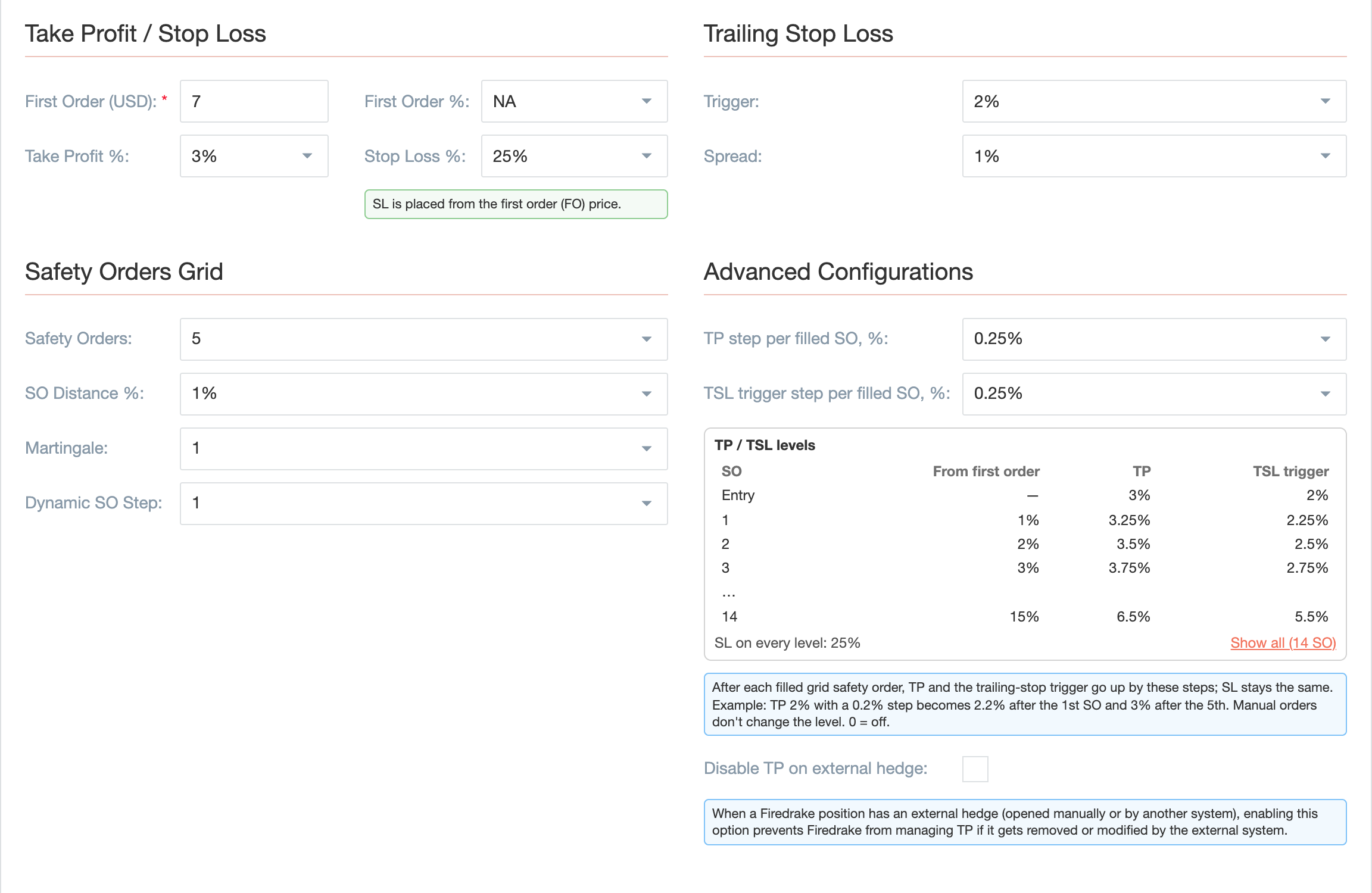The width and height of the screenshot is (1372, 893).
Task: Open the First Order % dropdown
Action: [574, 101]
